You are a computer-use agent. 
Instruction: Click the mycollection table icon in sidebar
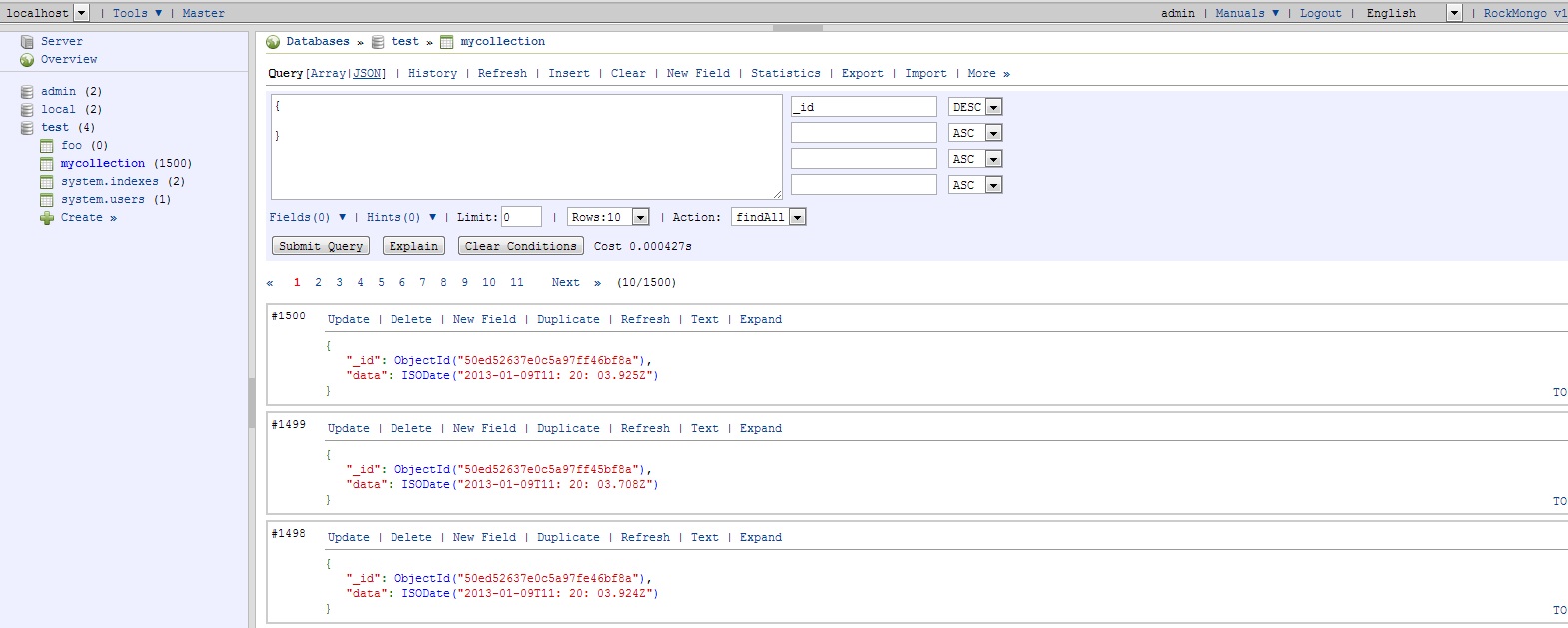coord(46,164)
